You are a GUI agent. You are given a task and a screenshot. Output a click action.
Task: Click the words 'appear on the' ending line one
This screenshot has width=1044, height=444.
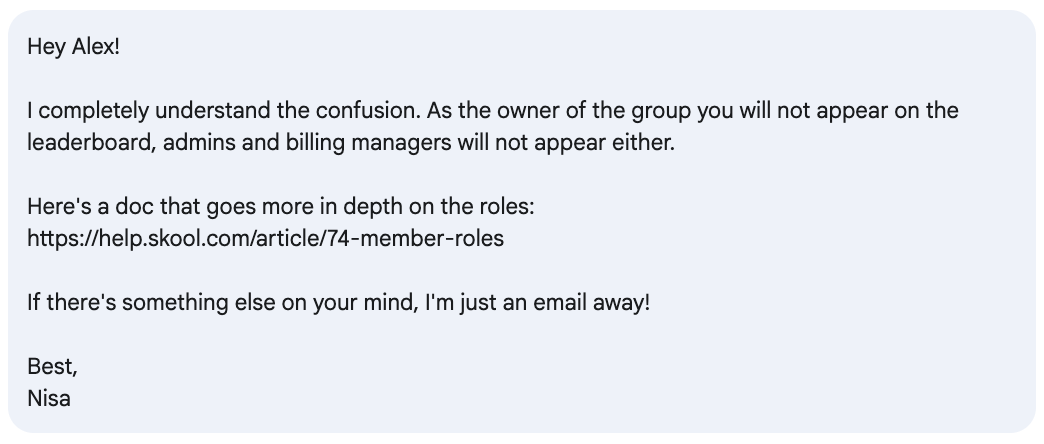tap(887, 111)
